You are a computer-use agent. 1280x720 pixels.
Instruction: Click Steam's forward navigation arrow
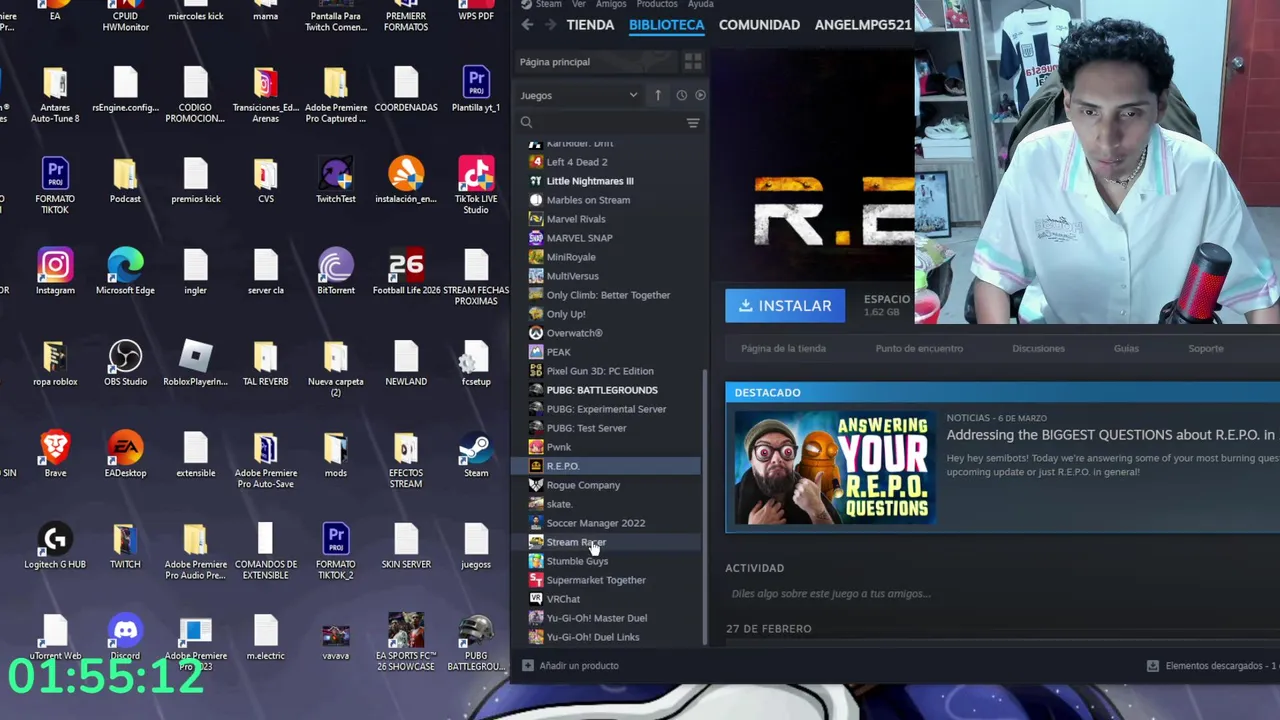(x=553, y=25)
